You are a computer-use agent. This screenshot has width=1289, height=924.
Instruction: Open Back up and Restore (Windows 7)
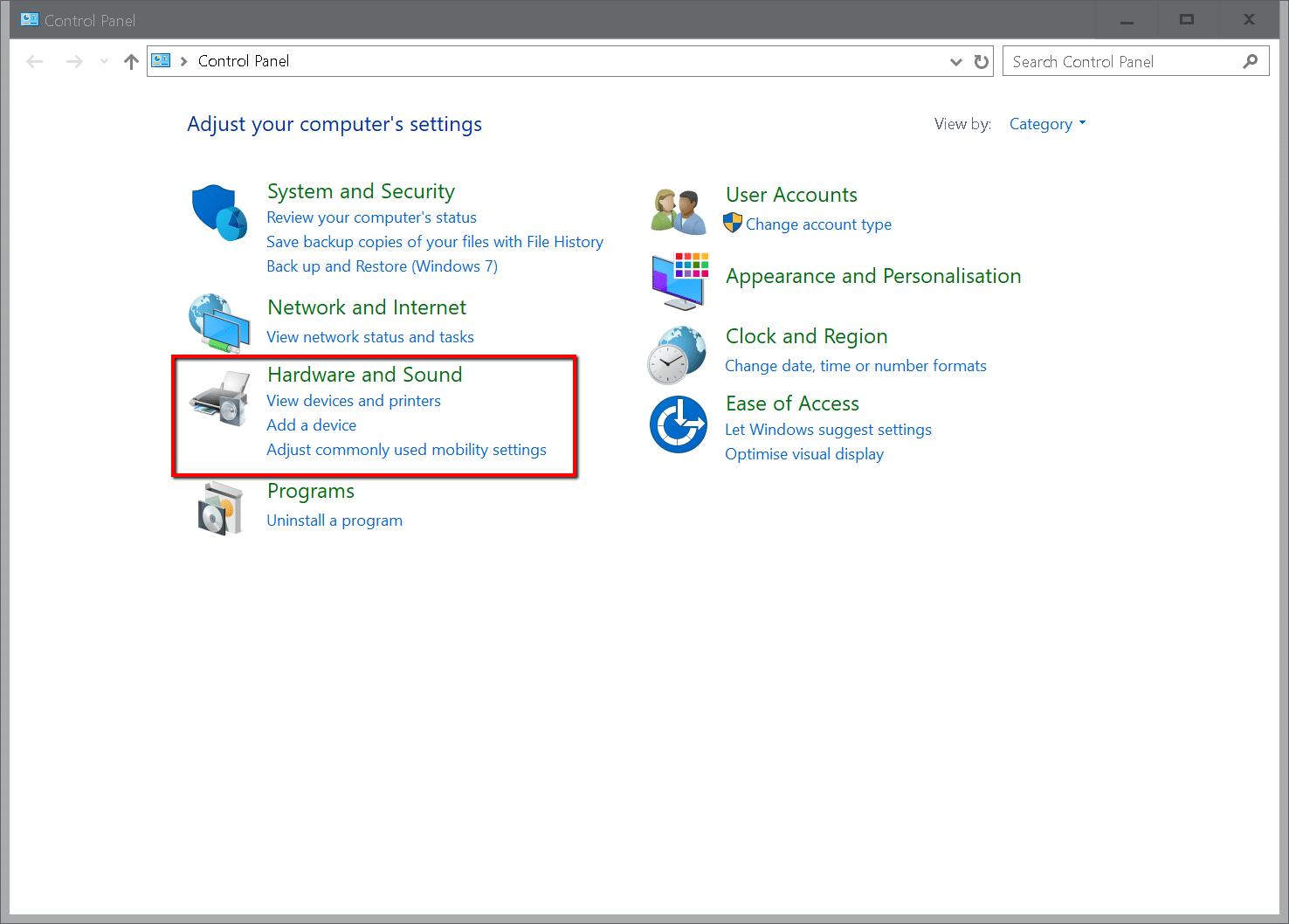pos(382,266)
